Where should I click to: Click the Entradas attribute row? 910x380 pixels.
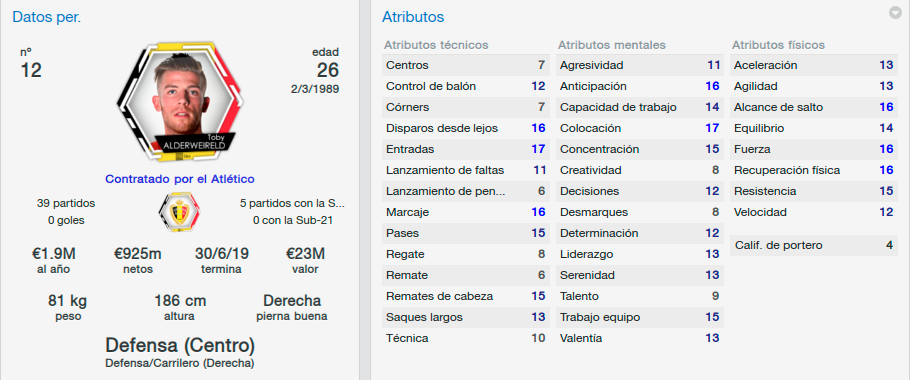point(465,149)
